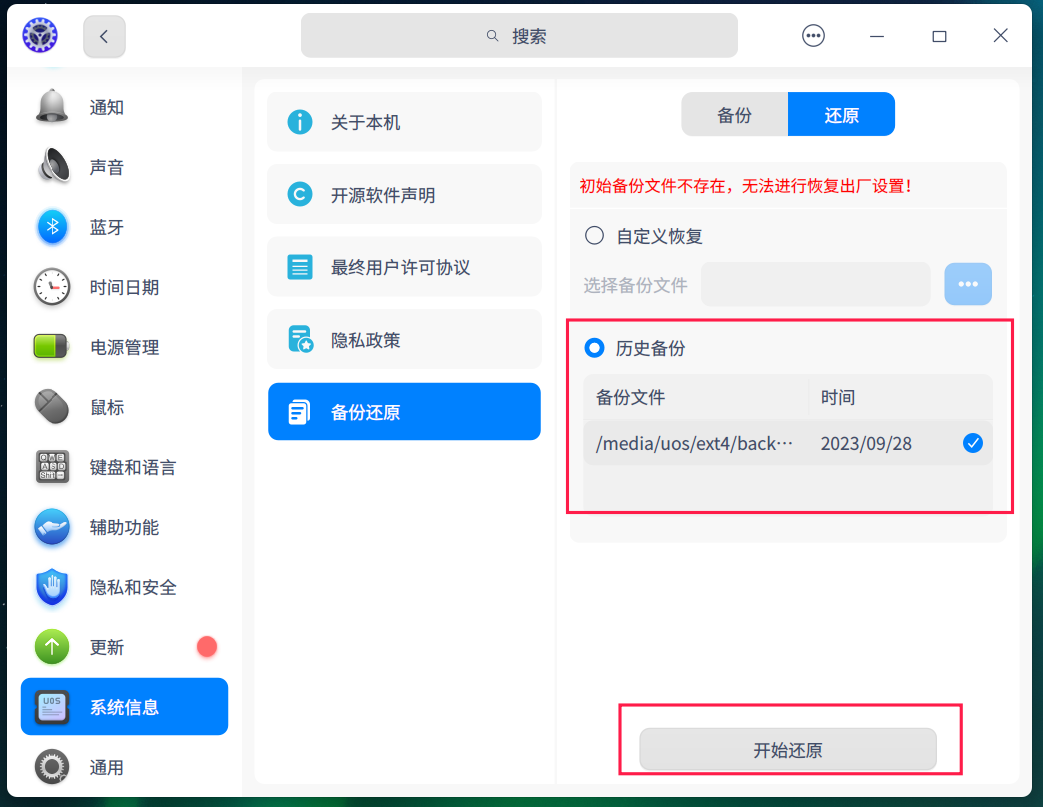
Task: Open the 时间日期 settings label
Action: [124, 287]
